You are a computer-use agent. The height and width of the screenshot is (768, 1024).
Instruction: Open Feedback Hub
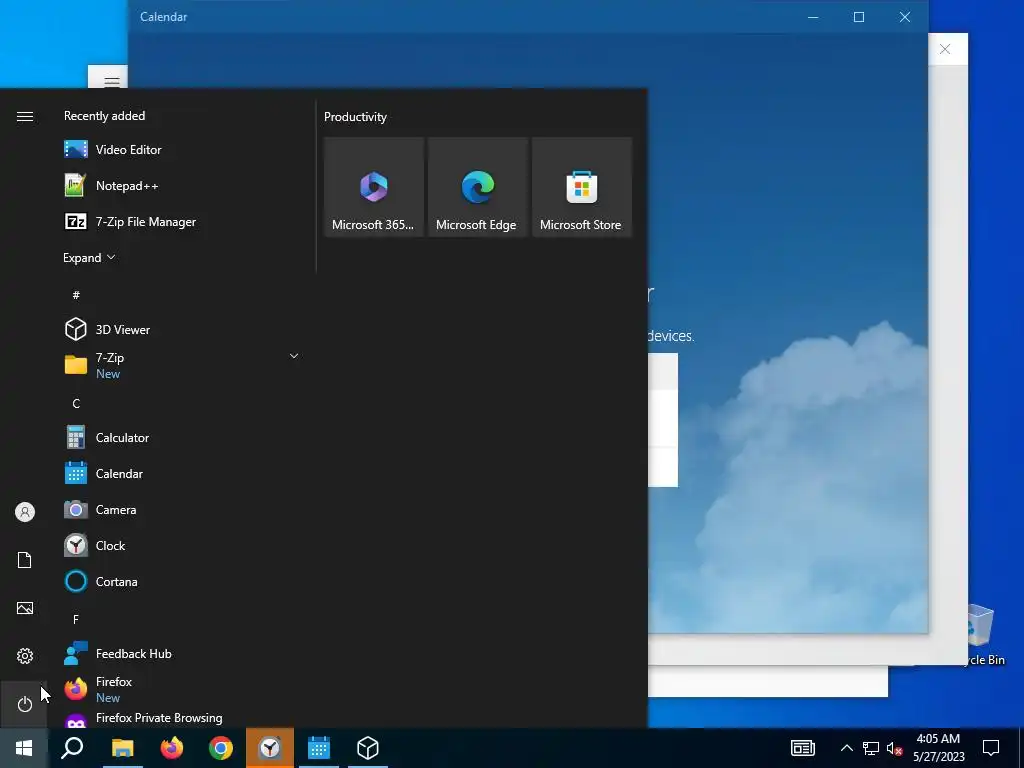182,654
